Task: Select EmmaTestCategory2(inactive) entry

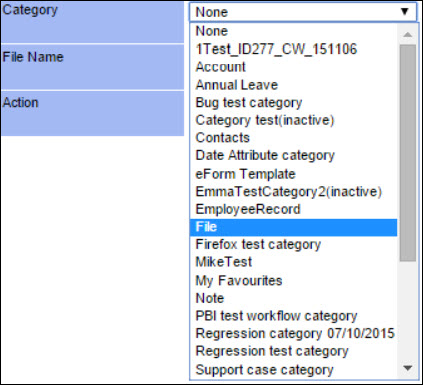Action: click(294, 192)
